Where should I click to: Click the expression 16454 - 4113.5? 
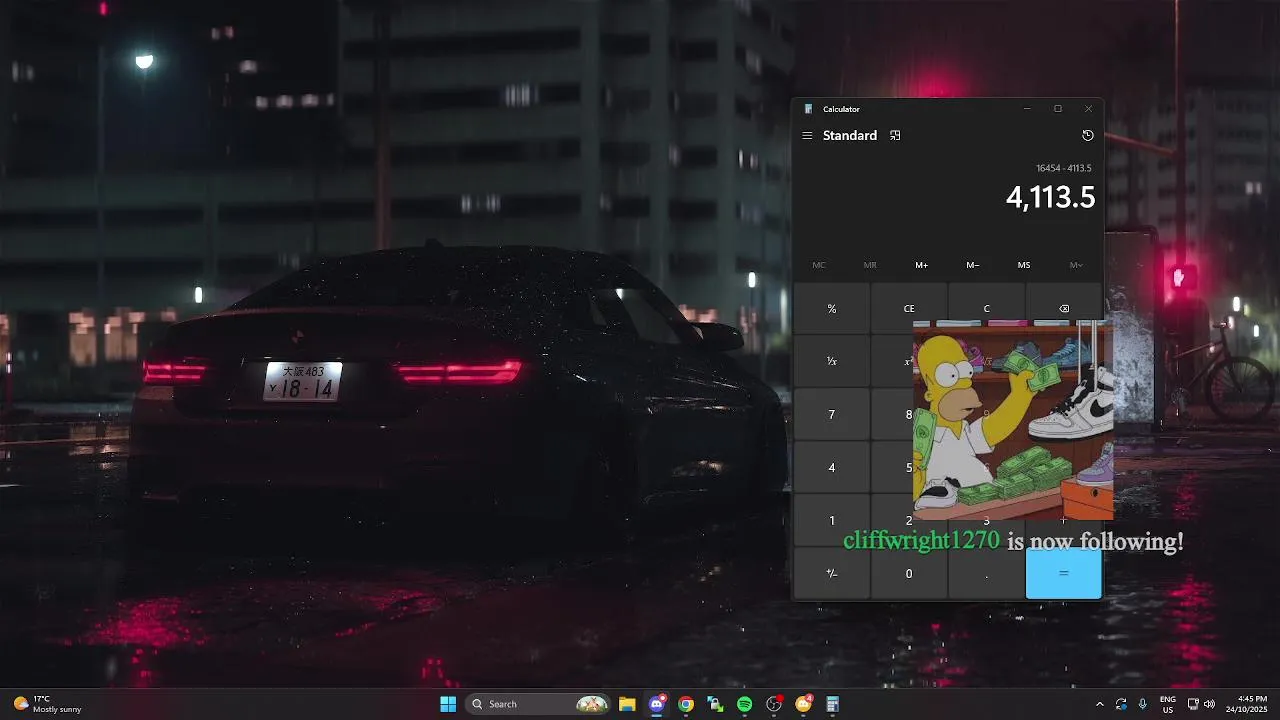tap(1064, 168)
